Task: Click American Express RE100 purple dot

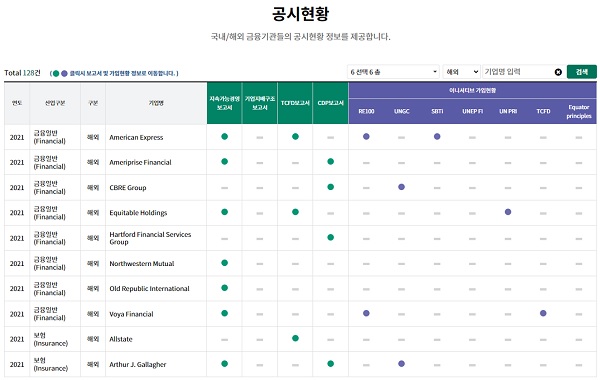Action: (x=366, y=137)
